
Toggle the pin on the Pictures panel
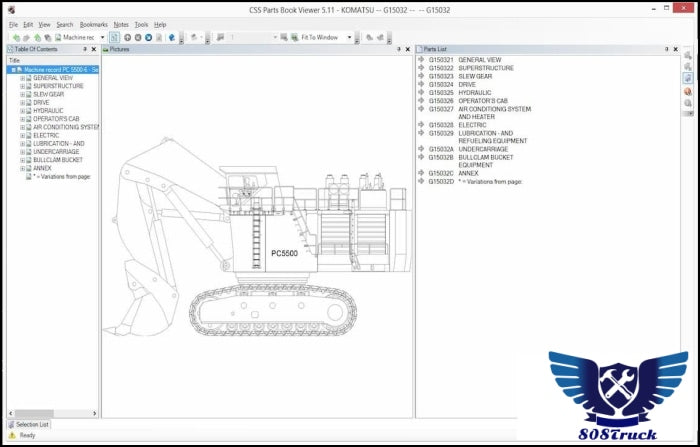[x=398, y=48]
